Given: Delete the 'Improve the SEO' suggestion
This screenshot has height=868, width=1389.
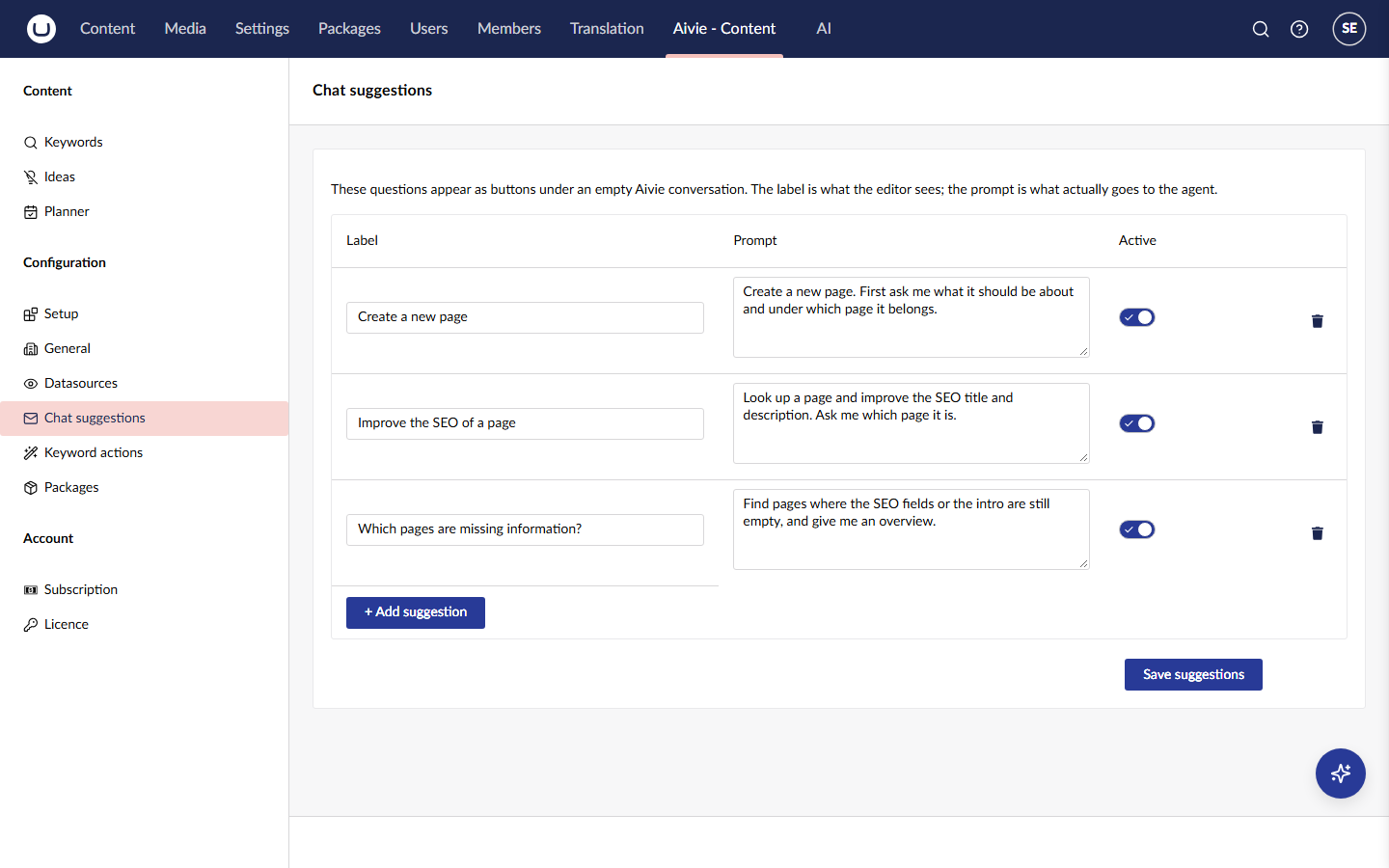Looking at the screenshot, I should pos(1318,427).
